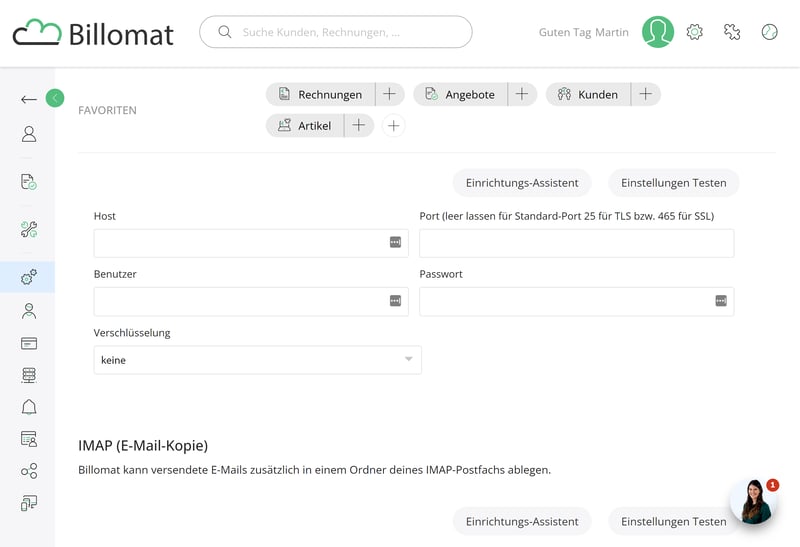Open the wrench tools sidebar icon

(29, 230)
